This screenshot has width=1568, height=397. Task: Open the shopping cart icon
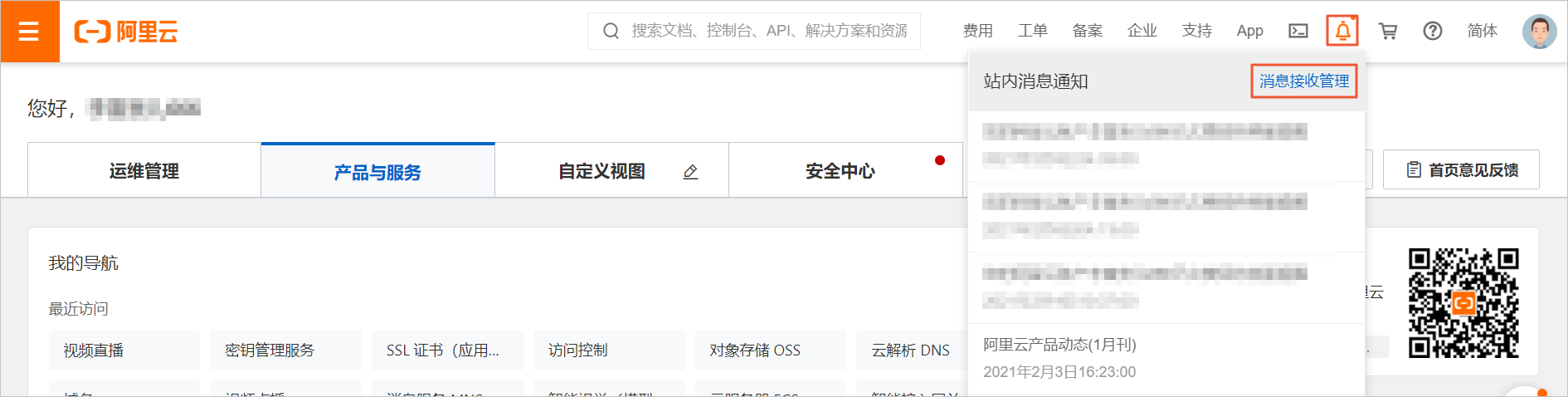click(x=1387, y=31)
